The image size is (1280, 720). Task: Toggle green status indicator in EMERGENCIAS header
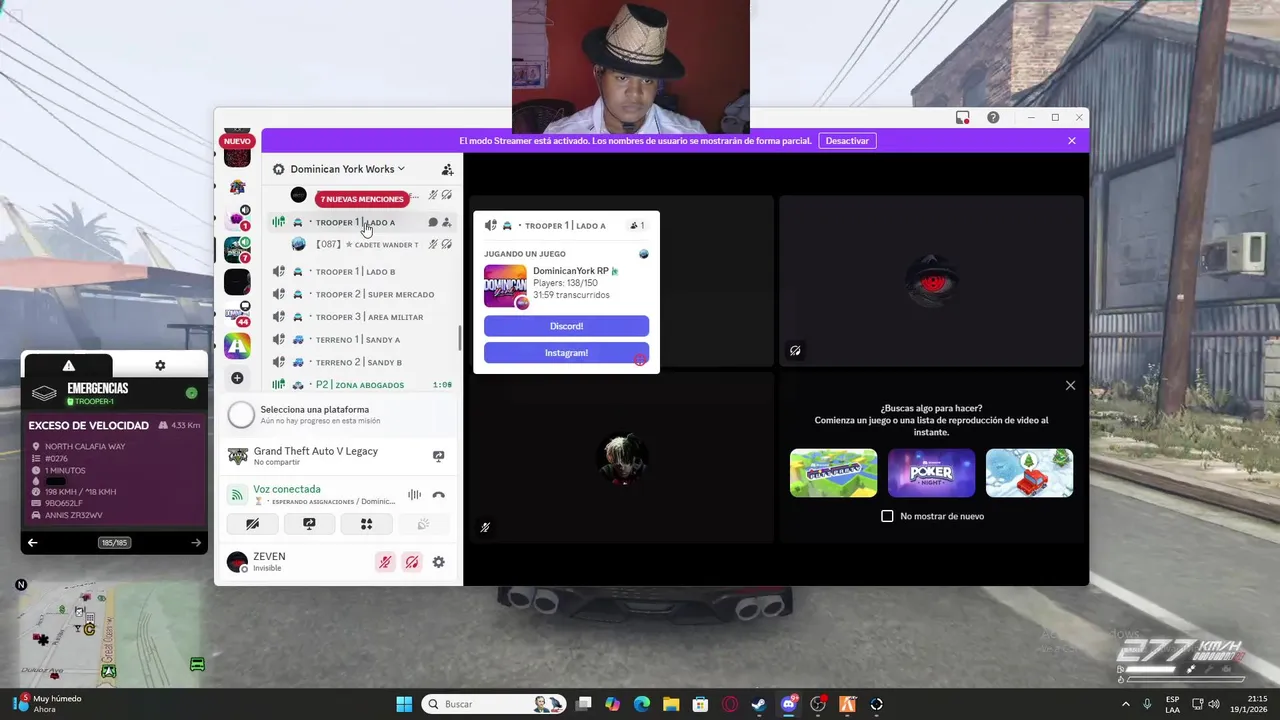point(191,393)
